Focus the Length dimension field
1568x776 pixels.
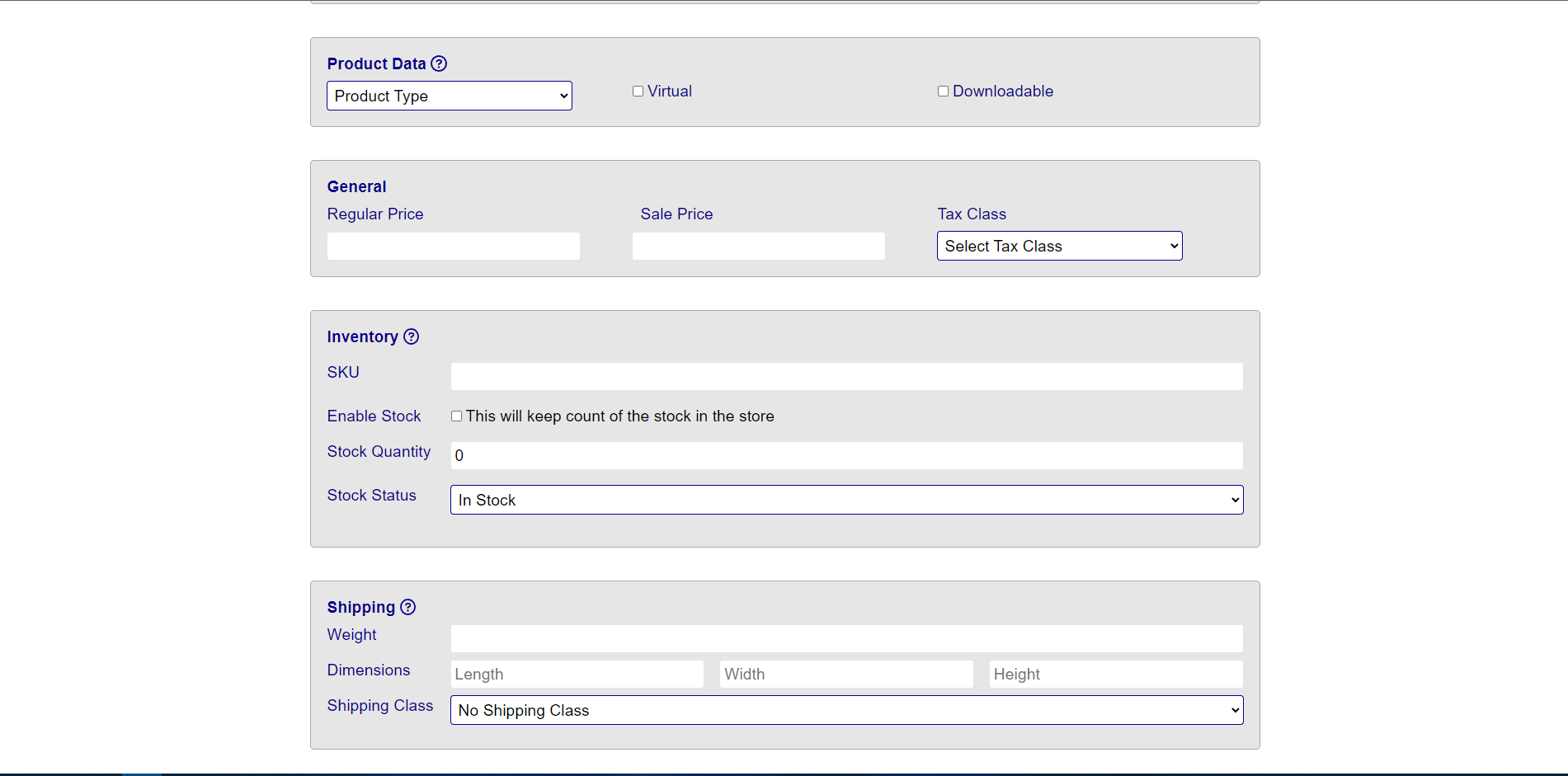point(577,674)
